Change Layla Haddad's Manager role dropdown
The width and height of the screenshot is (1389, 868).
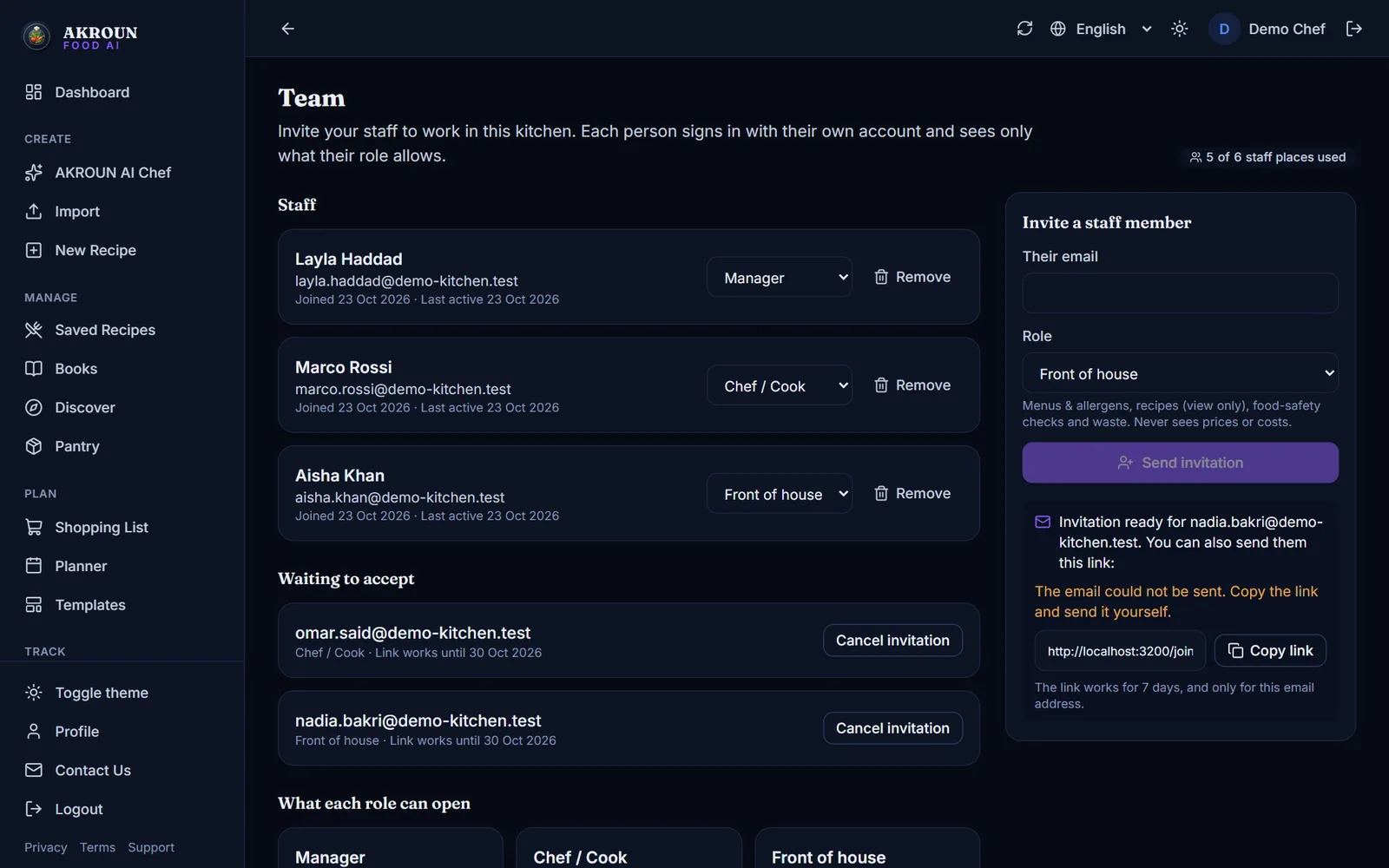(780, 277)
